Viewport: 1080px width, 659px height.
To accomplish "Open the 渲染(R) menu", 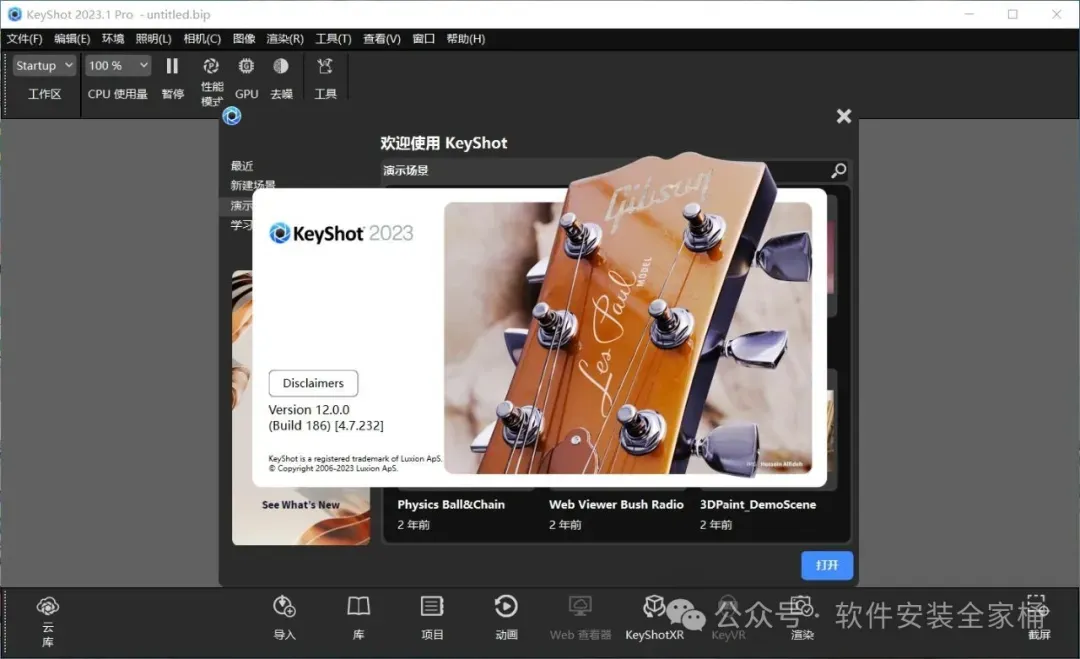I will [284, 39].
